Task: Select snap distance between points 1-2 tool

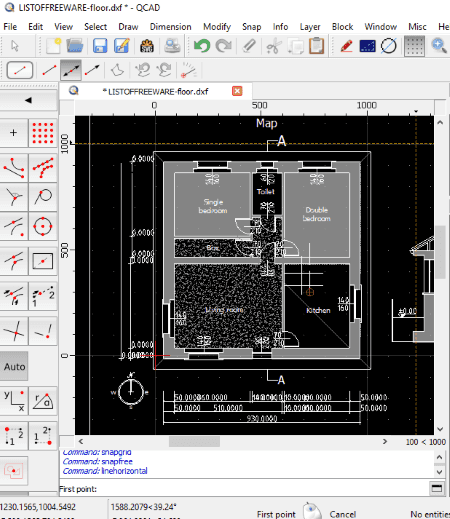Action: pyautogui.click(x=43, y=296)
